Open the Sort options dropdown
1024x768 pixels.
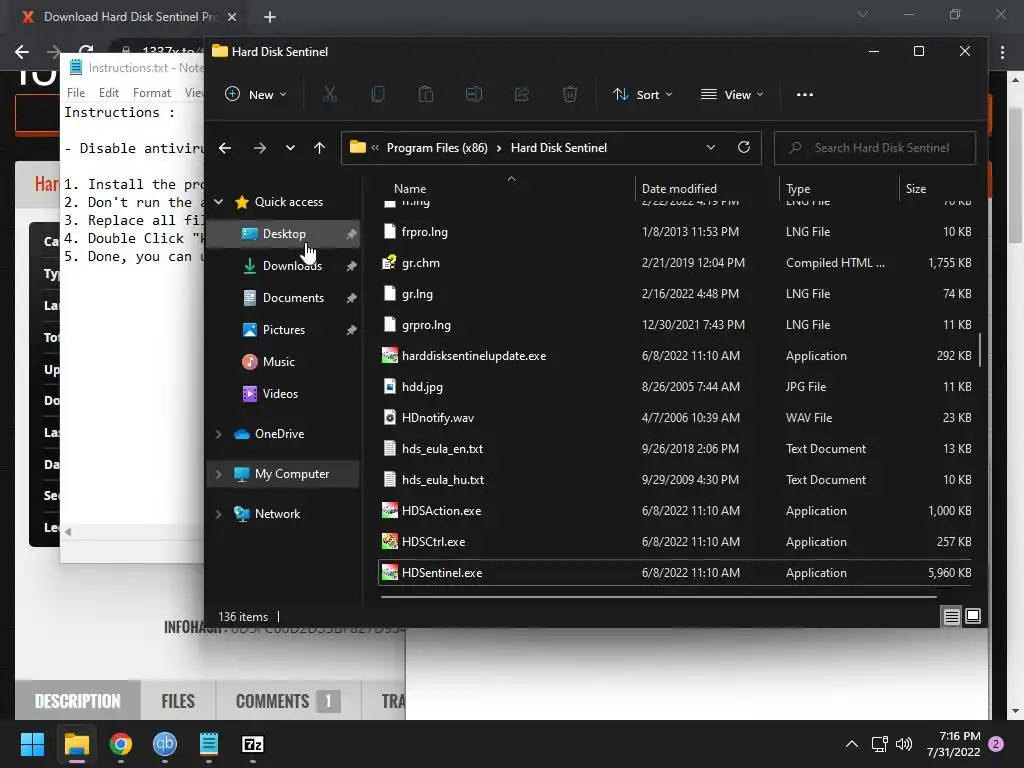643,95
